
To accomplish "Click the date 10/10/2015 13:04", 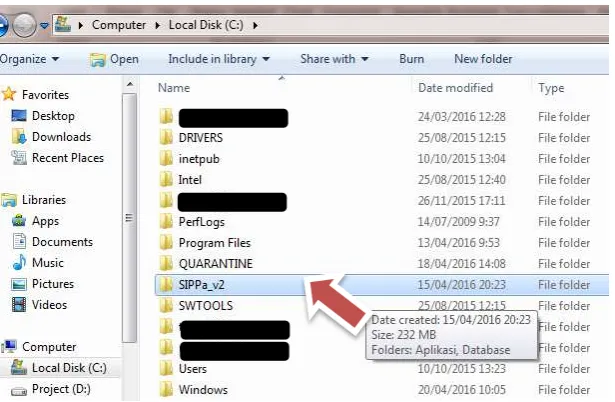I will coord(461,159).
